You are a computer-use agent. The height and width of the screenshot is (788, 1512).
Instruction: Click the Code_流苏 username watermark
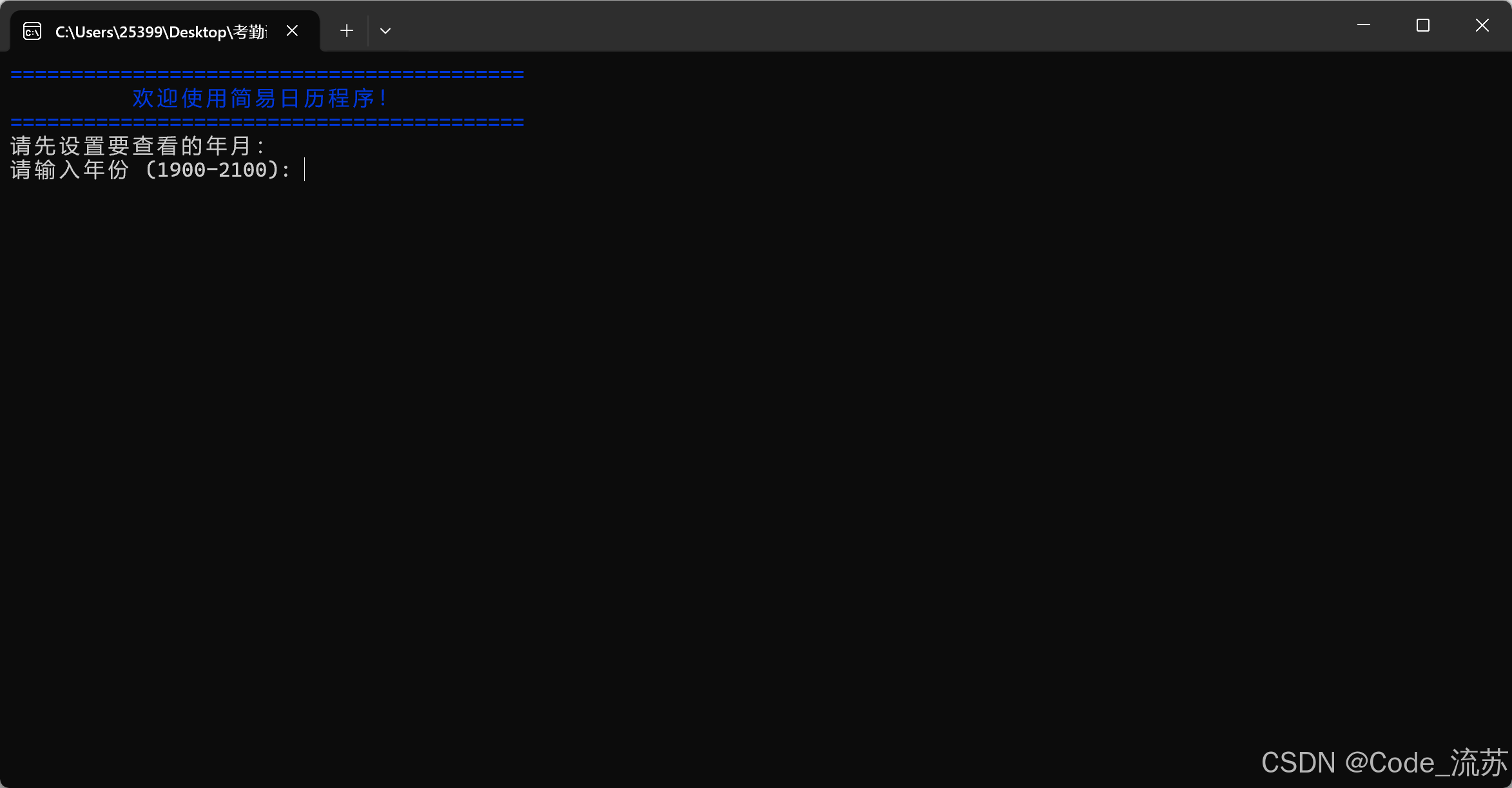tap(1437, 763)
